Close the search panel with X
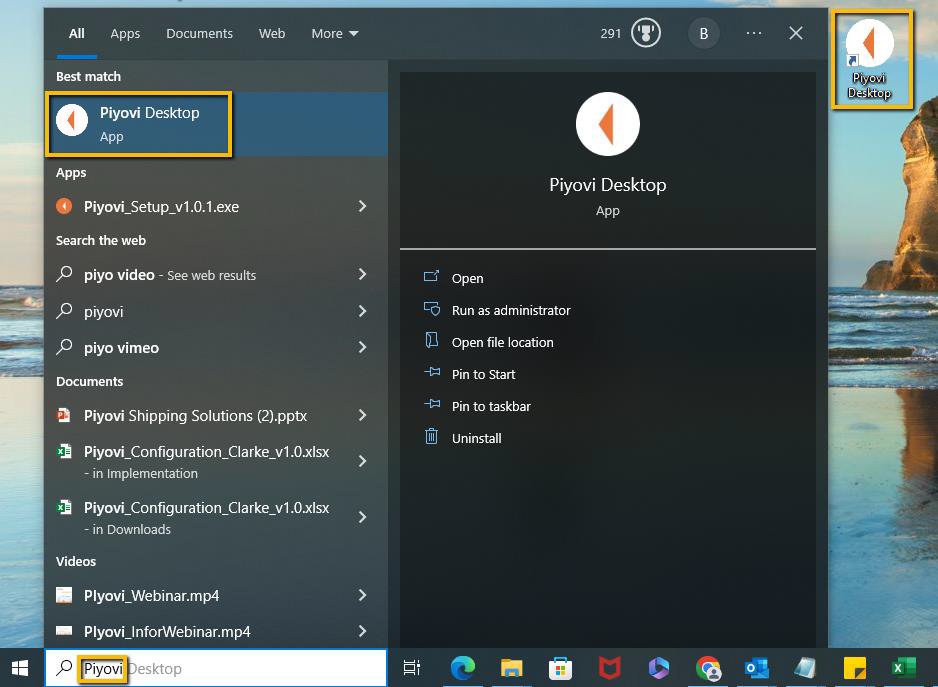The height and width of the screenshot is (687, 938). (x=796, y=33)
